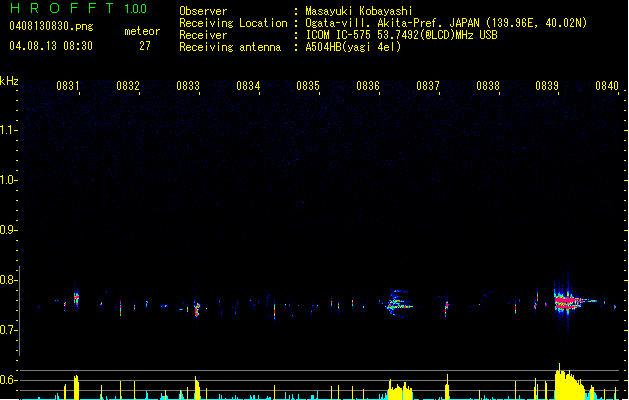This screenshot has width=629, height=400.
Task: Click the kHz axis unit label
Action: [9, 81]
